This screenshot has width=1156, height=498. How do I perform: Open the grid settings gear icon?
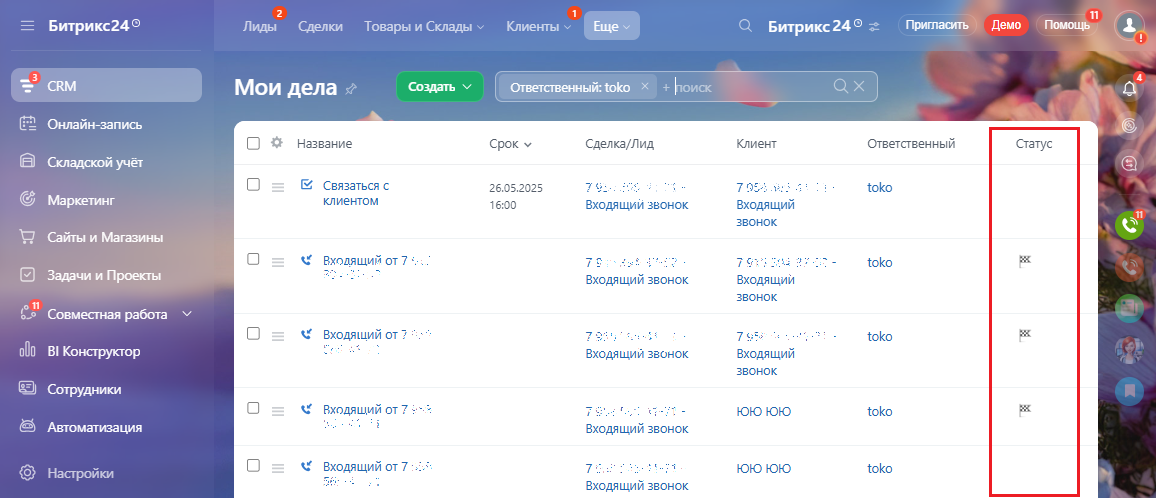[277, 143]
